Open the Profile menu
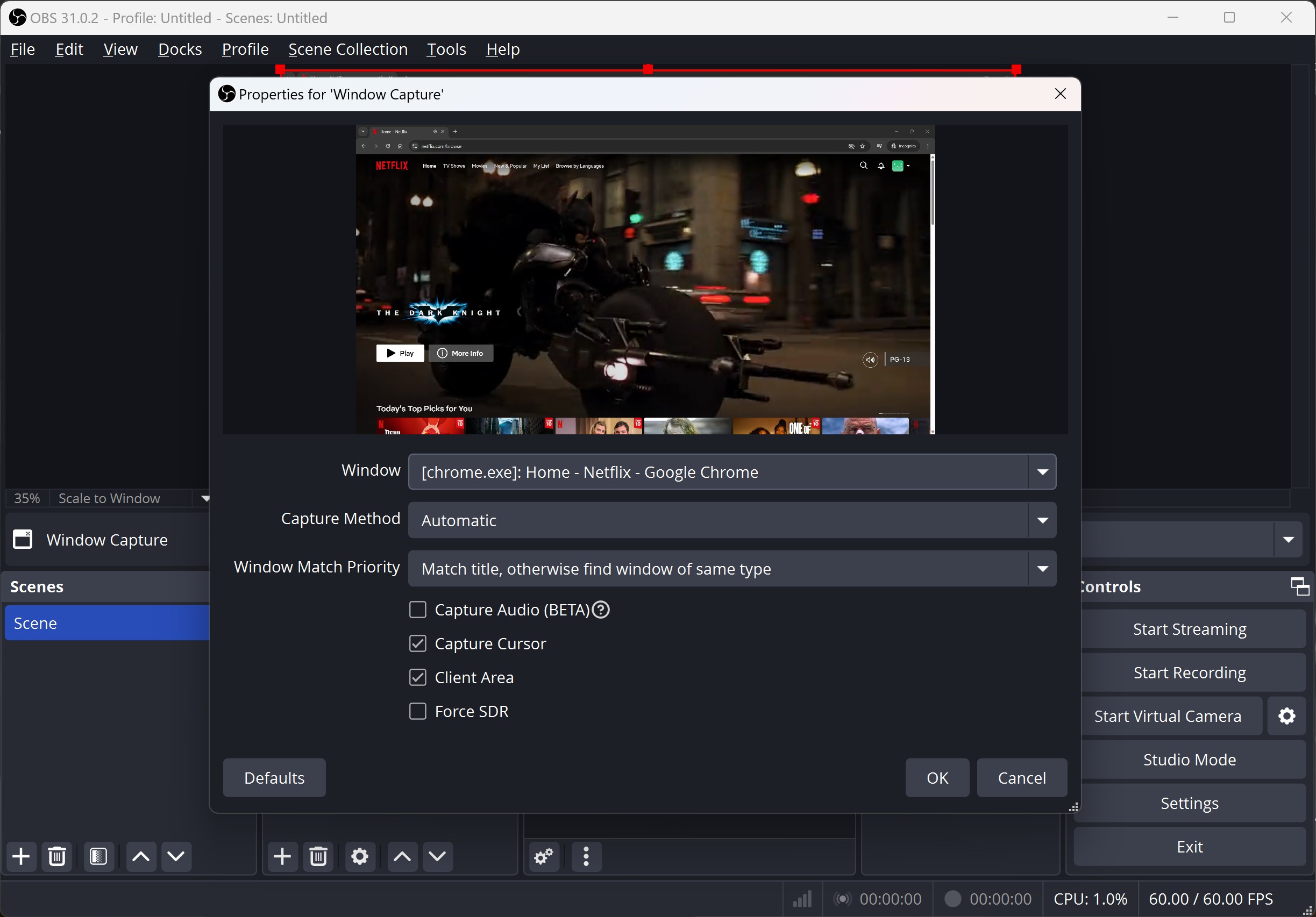Screen dimensions: 1316x917 tap(245, 49)
